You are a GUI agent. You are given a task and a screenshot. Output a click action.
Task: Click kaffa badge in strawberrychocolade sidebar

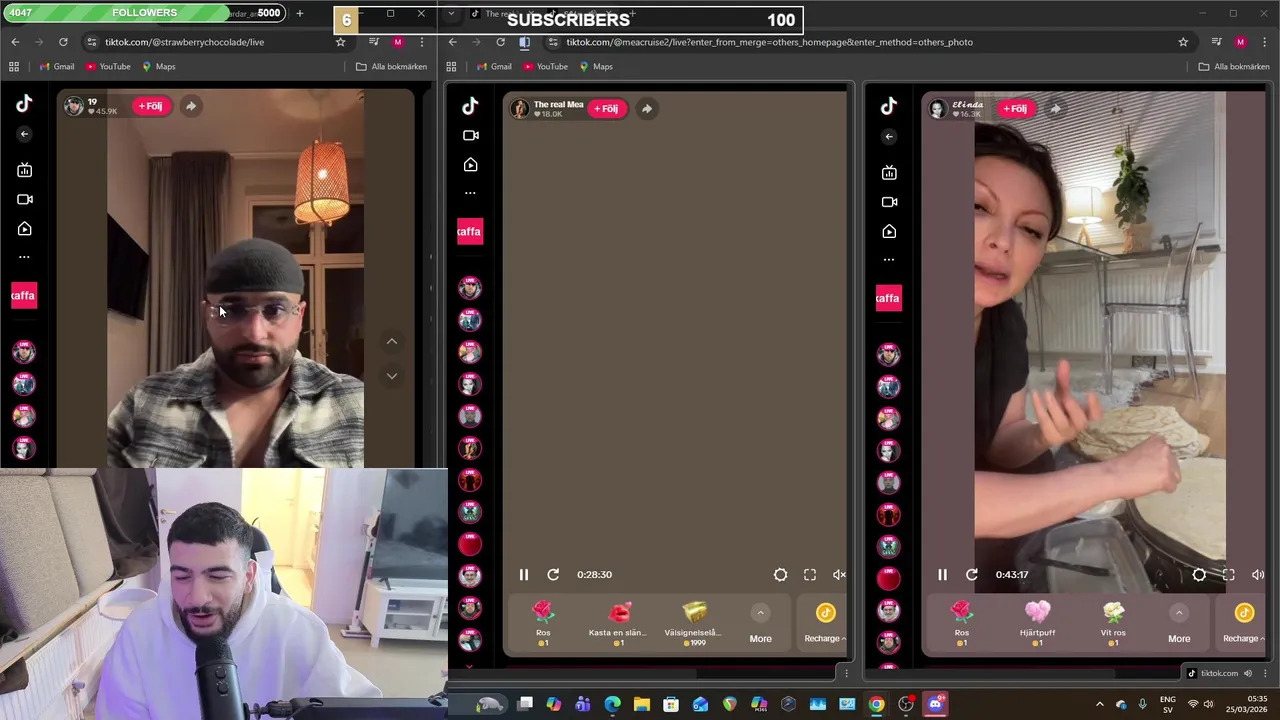[x=23, y=295]
